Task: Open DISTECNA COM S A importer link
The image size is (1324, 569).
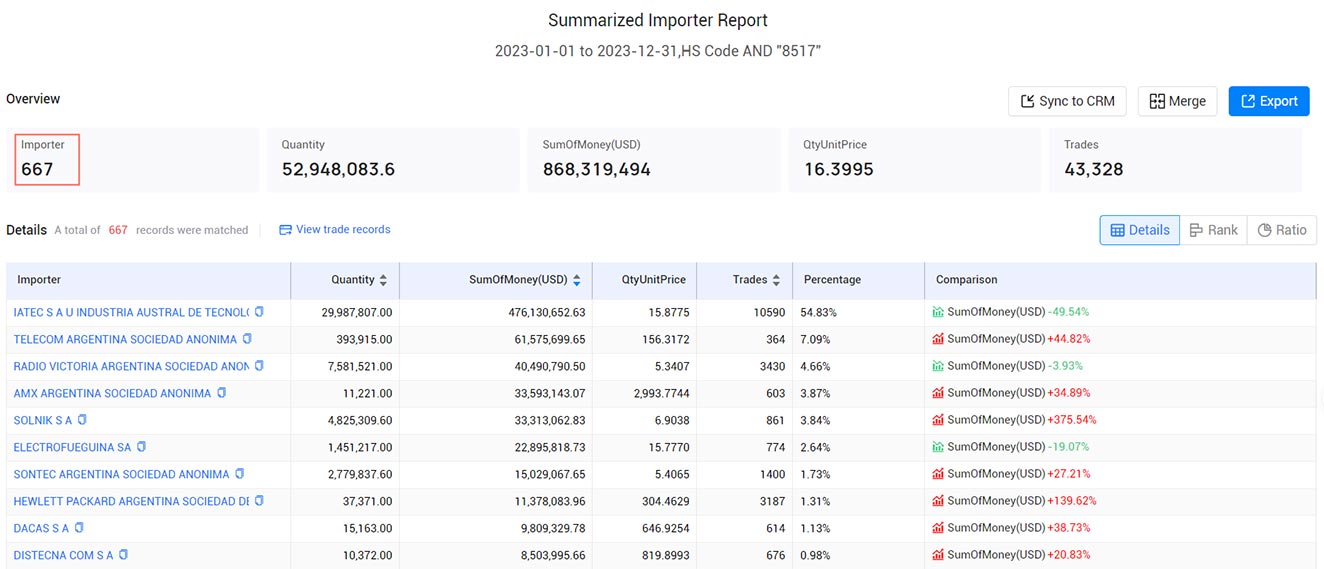Action: click(x=63, y=555)
